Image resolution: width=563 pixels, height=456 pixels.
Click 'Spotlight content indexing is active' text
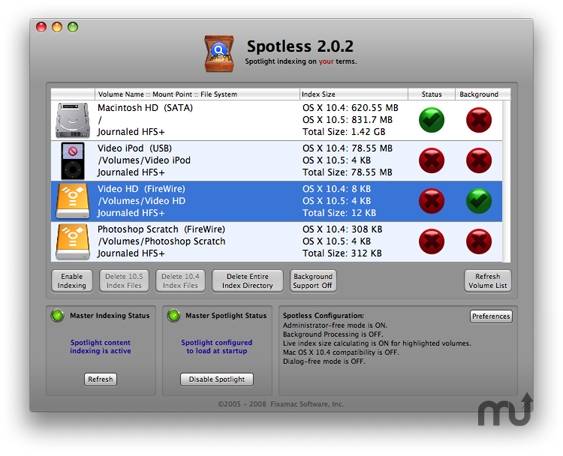101,346
